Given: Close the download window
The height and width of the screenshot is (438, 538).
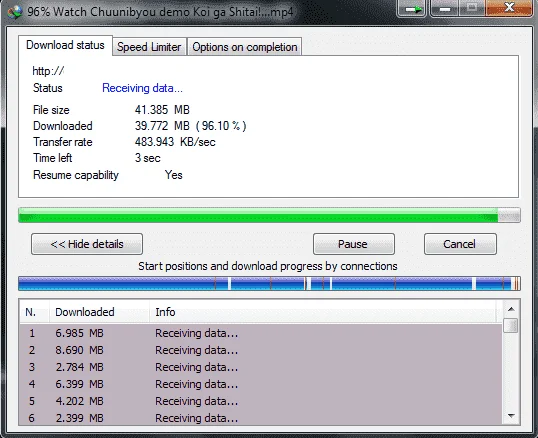Looking at the screenshot, I should (x=509, y=8).
